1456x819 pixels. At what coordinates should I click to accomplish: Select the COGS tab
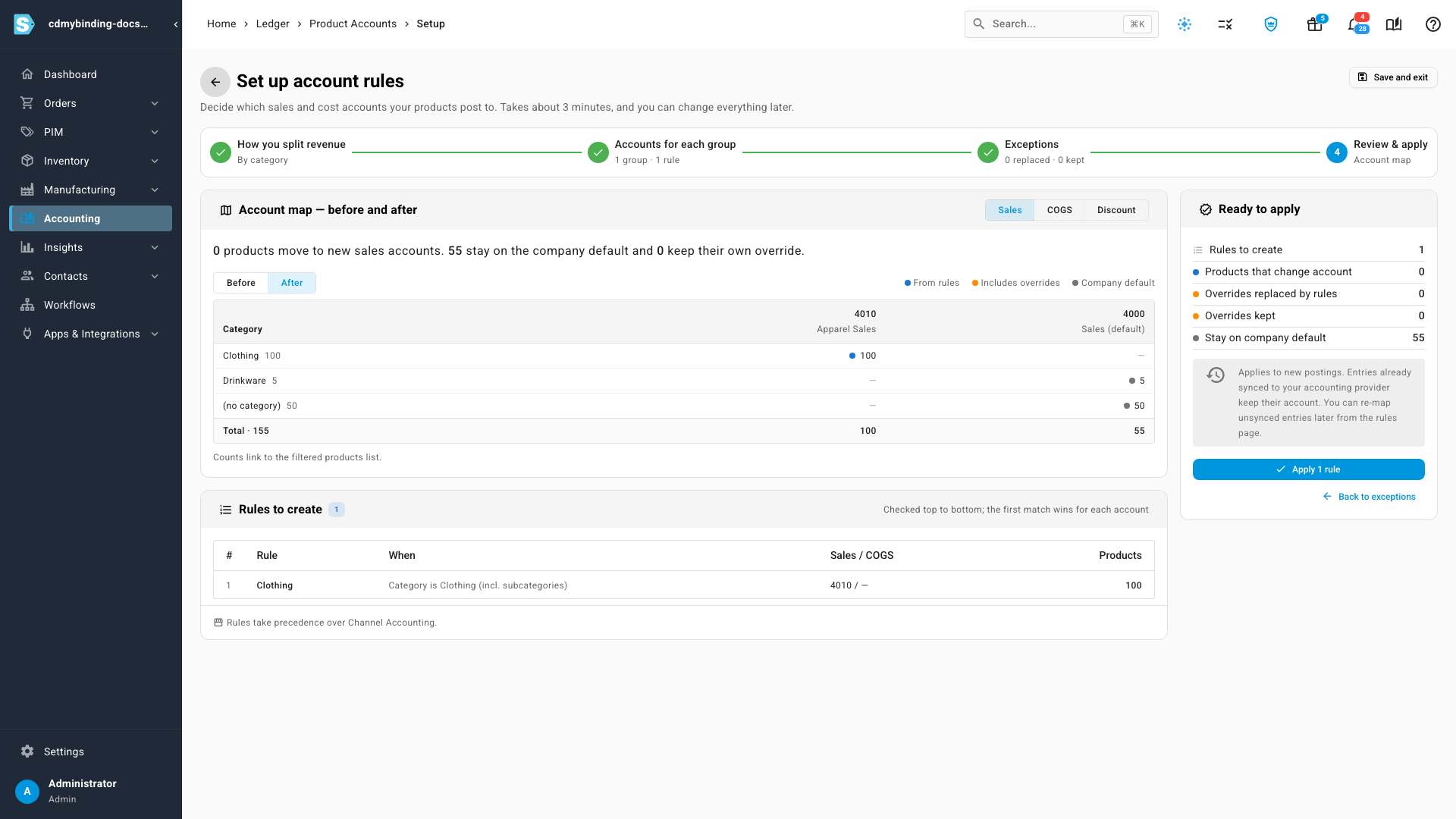1059,210
